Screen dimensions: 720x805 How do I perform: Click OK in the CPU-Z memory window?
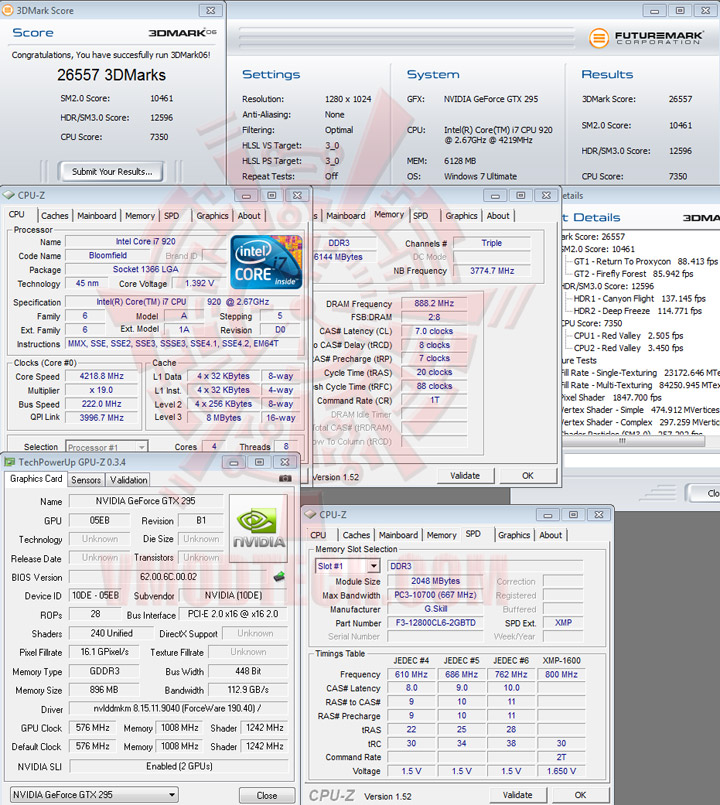pos(527,475)
